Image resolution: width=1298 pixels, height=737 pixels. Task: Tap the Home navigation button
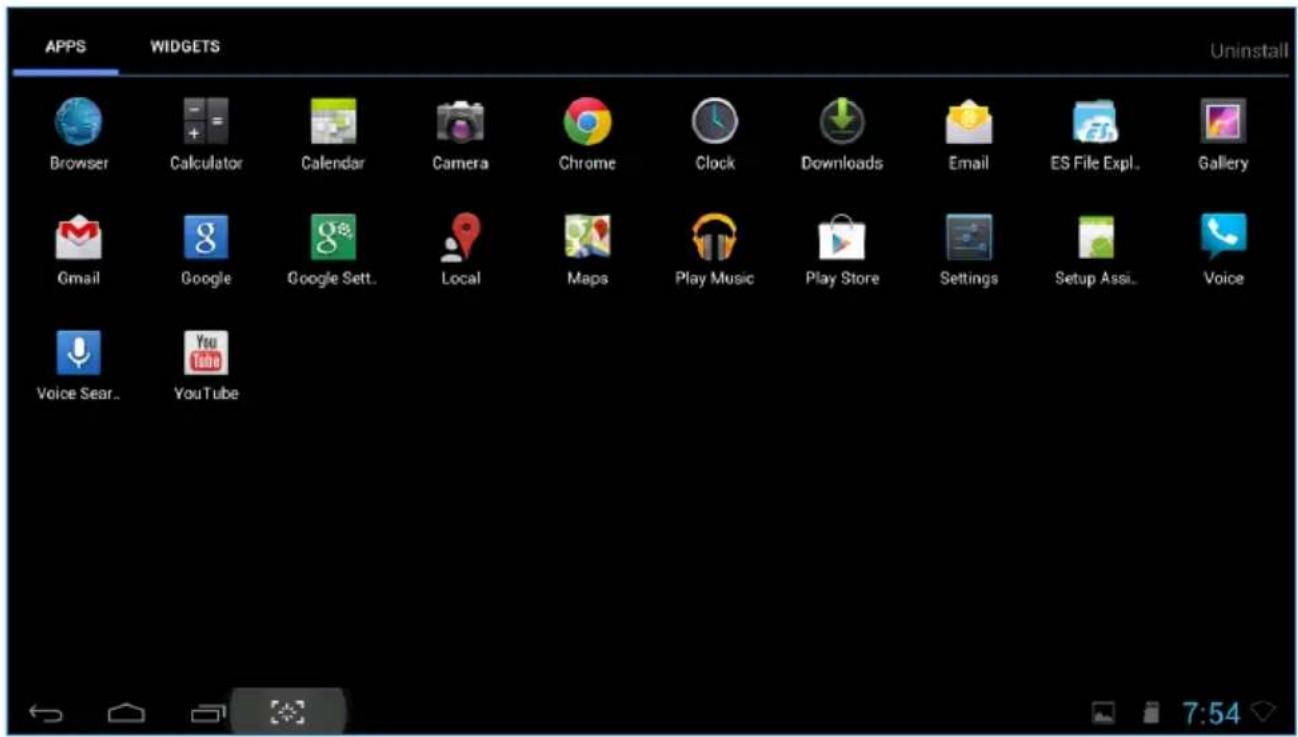126,713
